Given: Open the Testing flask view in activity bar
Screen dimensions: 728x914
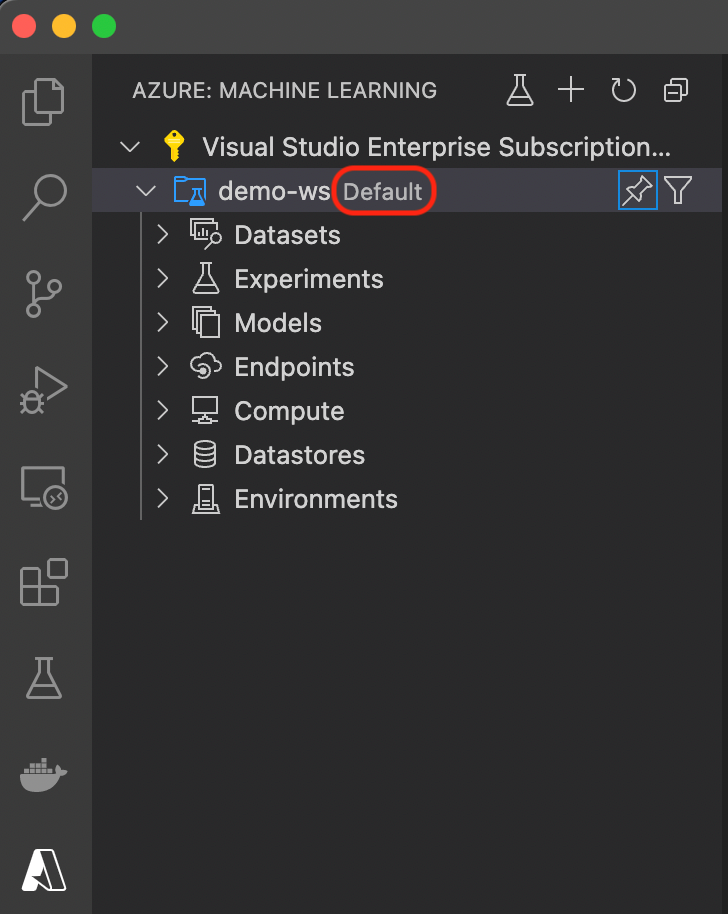Looking at the screenshot, I should click(44, 678).
